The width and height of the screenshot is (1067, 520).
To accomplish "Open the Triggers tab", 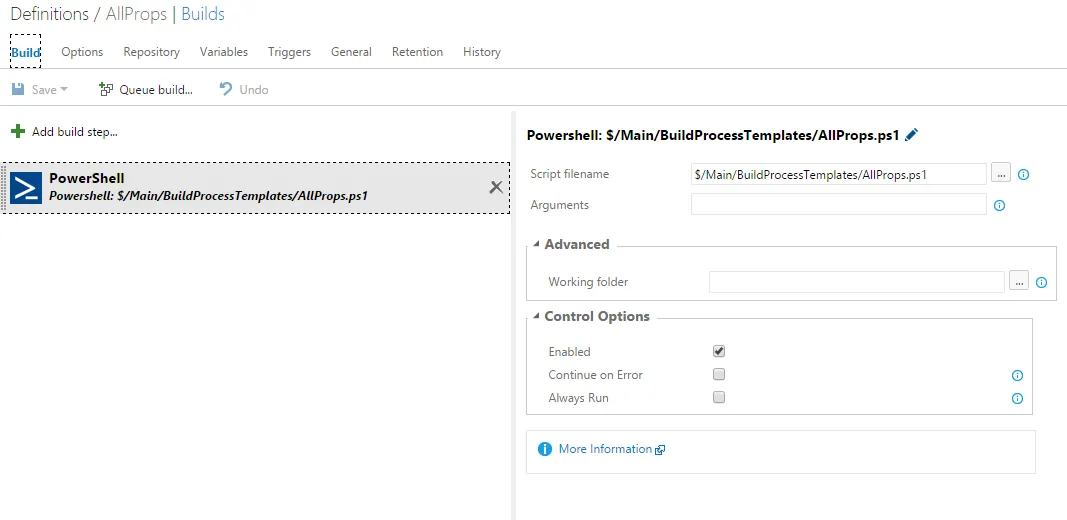I will (289, 52).
